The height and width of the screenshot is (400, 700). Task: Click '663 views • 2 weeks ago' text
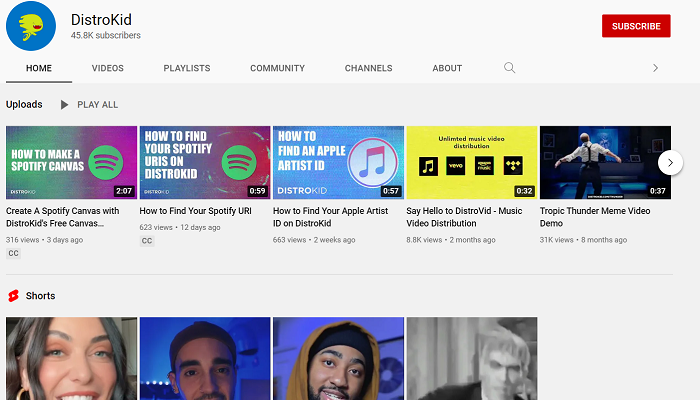pyautogui.click(x=314, y=240)
